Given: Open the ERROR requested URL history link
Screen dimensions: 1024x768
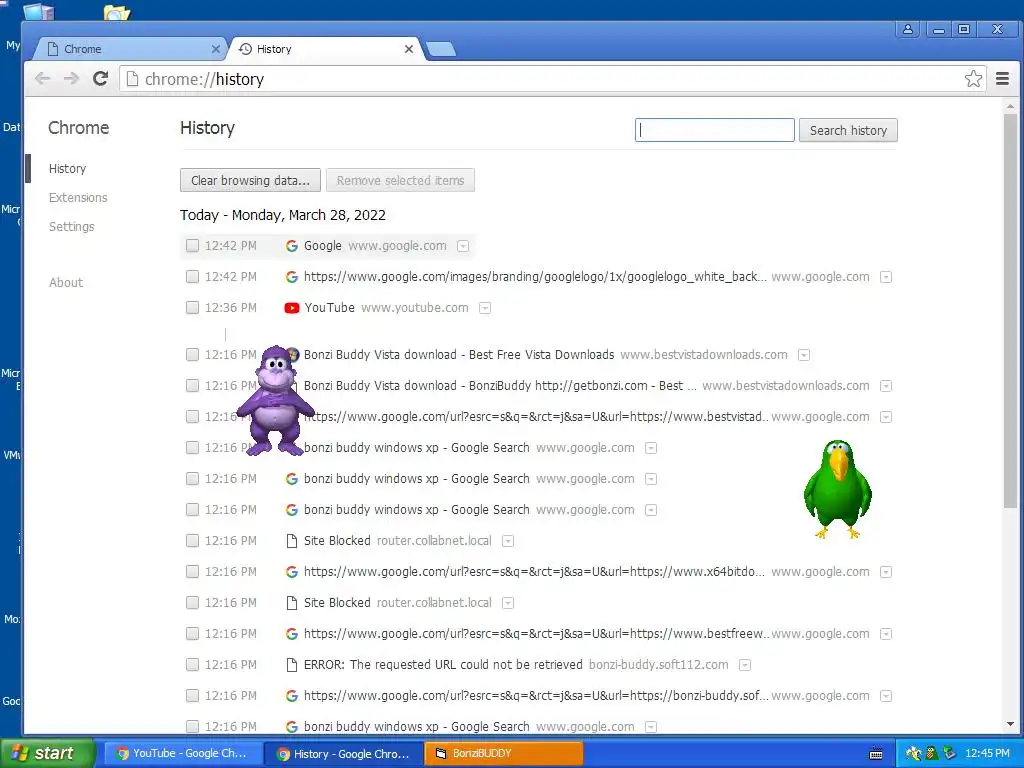Looking at the screenshot, I should pos(443,665).
